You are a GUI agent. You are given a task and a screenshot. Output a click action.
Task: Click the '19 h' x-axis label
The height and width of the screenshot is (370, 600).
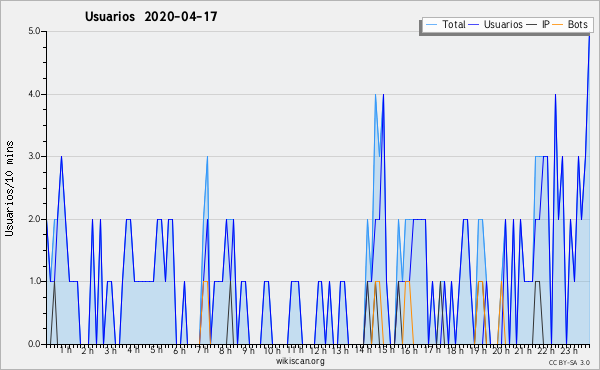click(x=478, y=351)
